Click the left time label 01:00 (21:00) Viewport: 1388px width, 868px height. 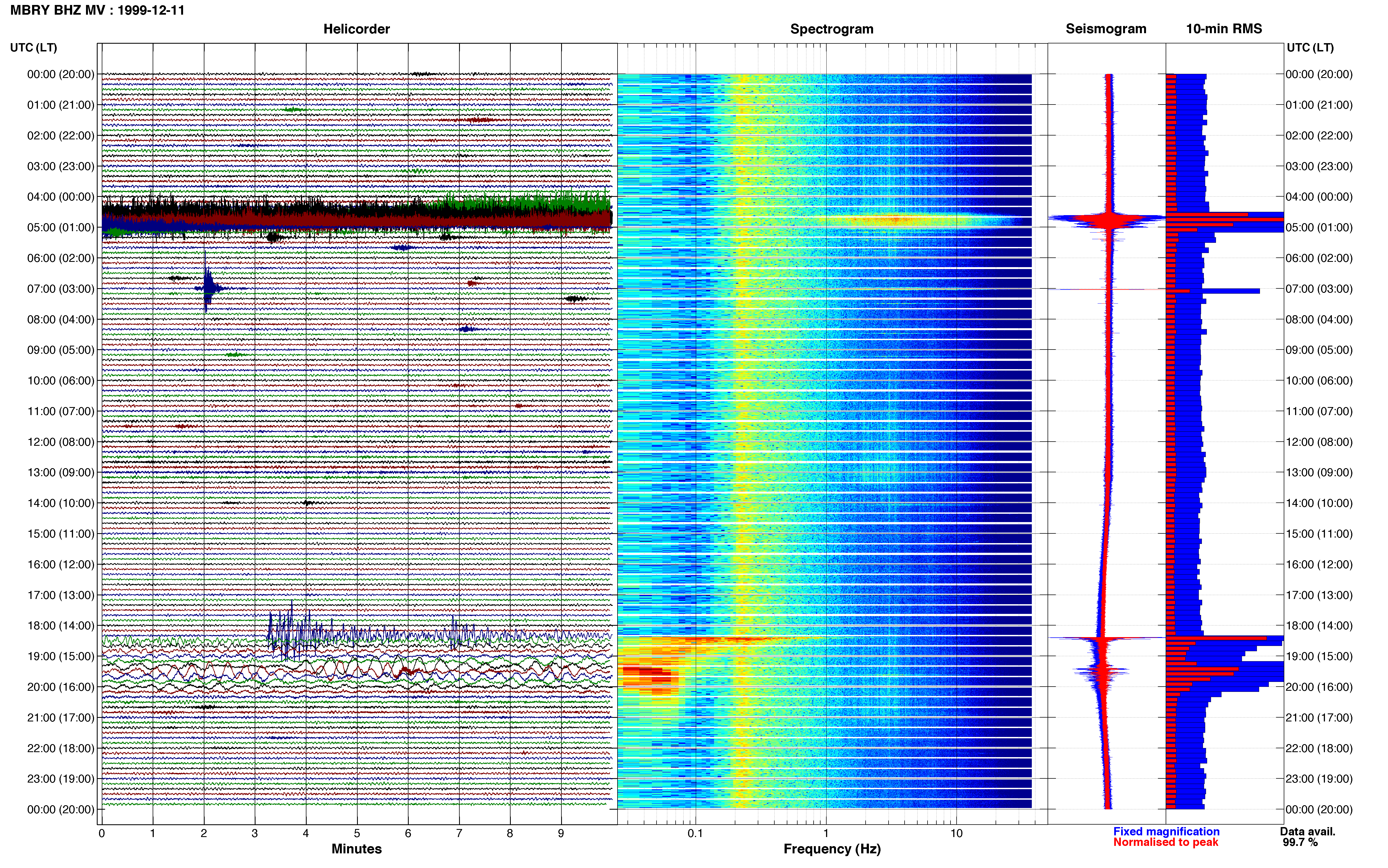(61, 105)
